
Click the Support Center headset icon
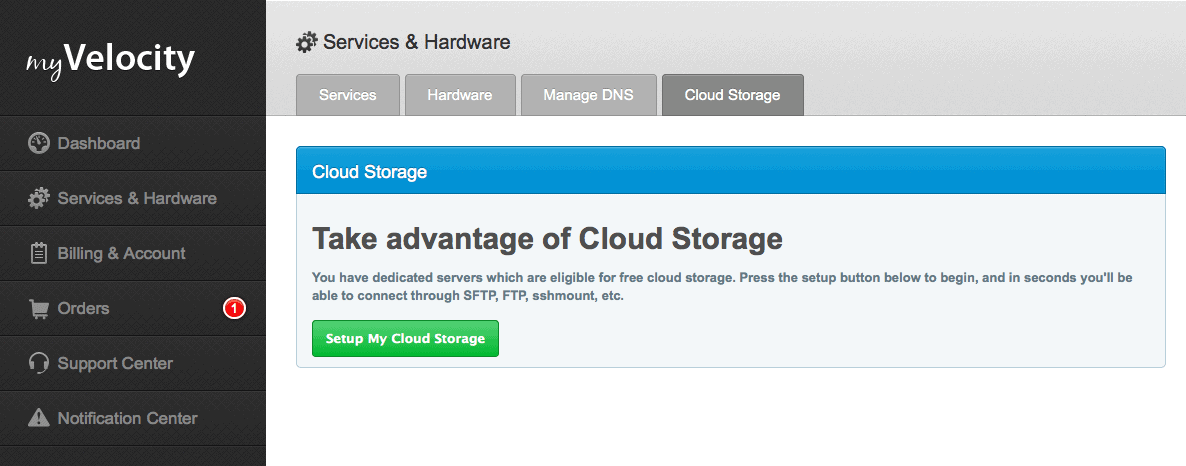click(x=39, y=363)
